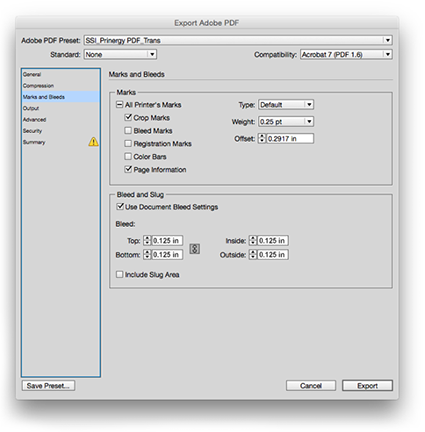This screenshot has height=432, width=425.
Task: Click the Save Preset button
Action: (x=48, y=386)
